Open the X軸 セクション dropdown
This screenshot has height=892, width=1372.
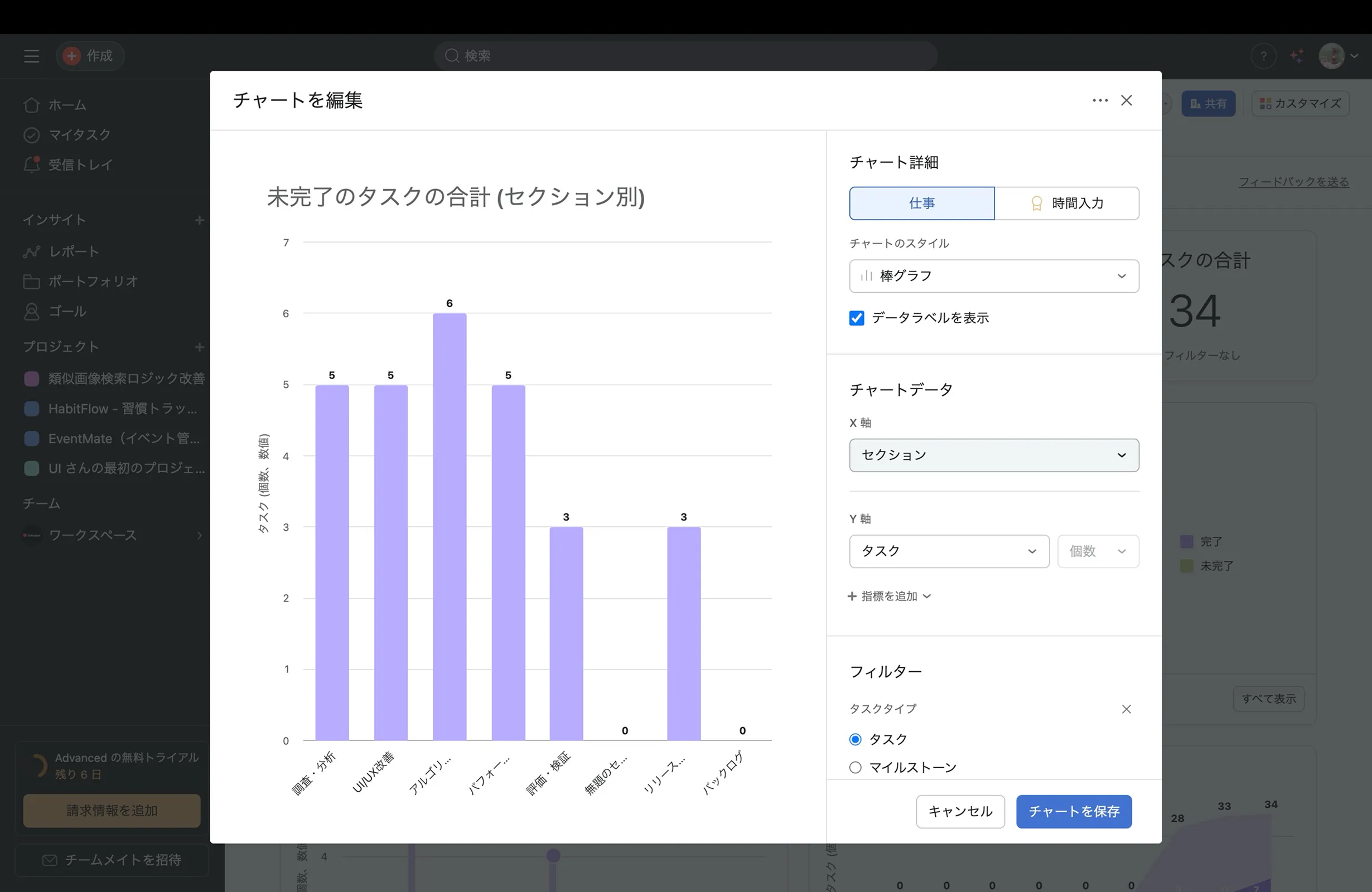point(994,455)
